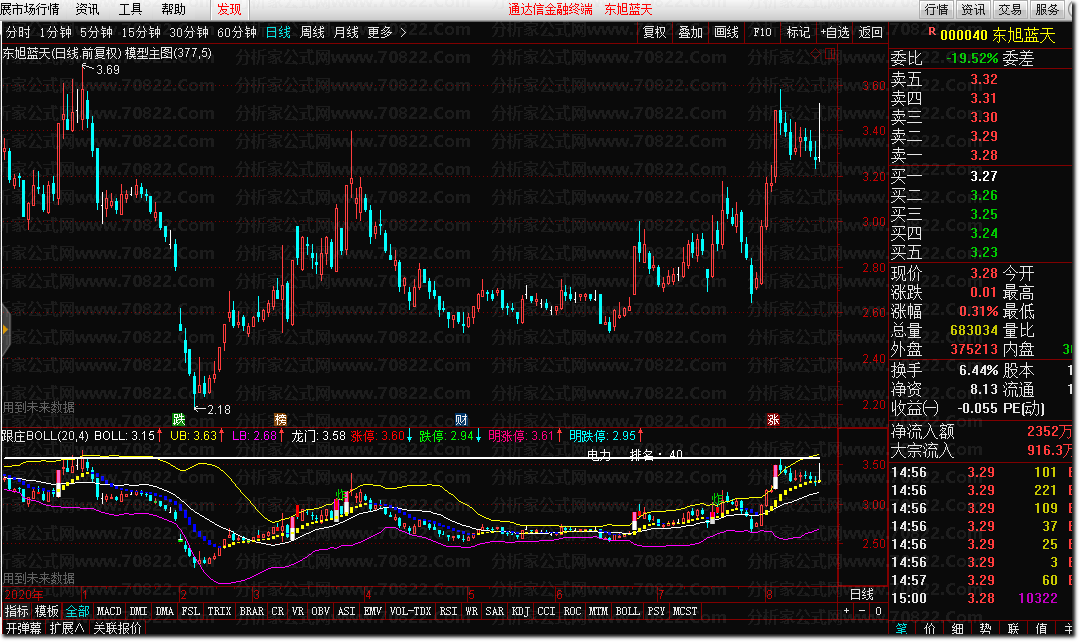1081x642 pixels.
Task: Open the 发现 tab
Action: pos(230,9)
